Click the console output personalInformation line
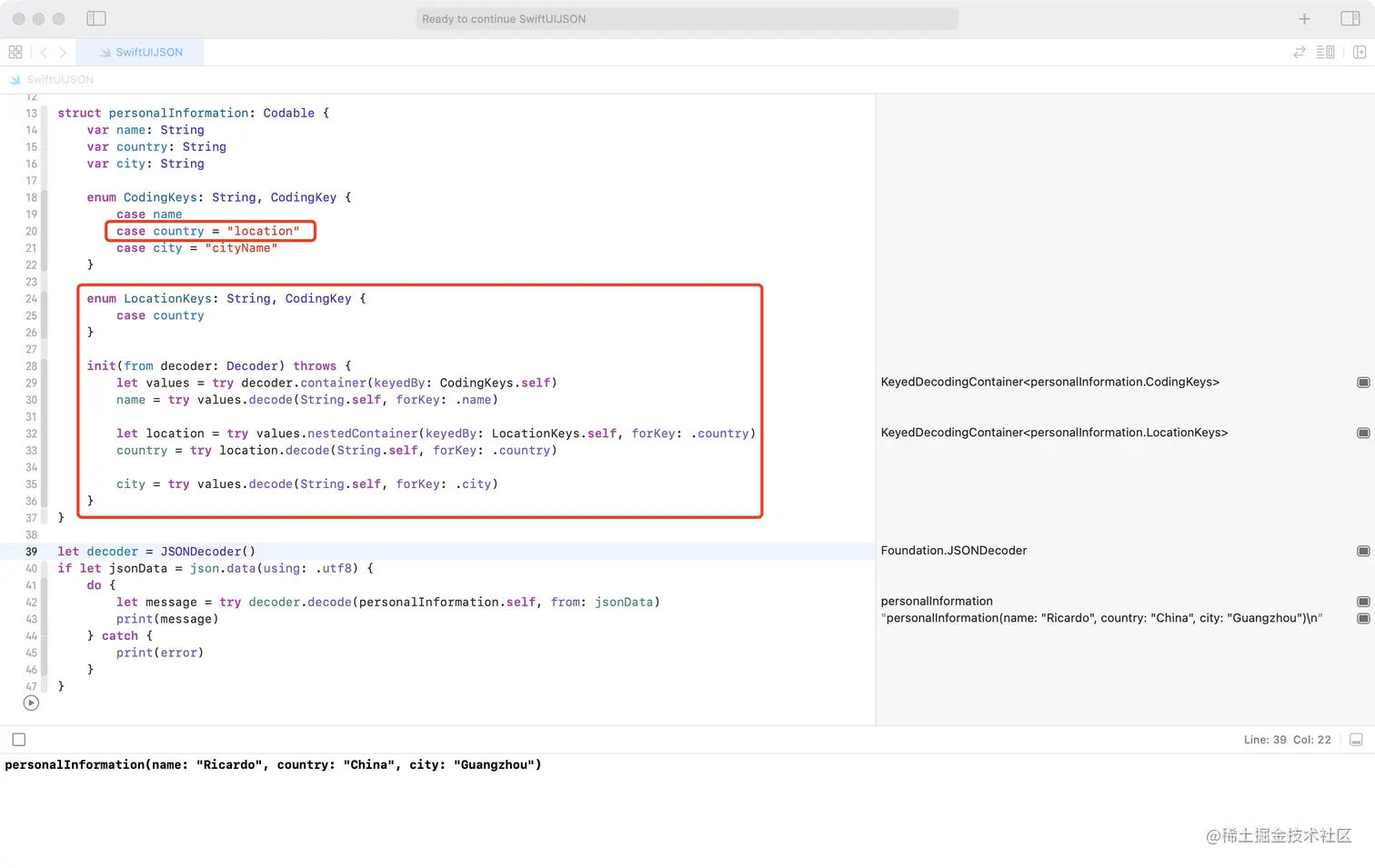Screen dimensions: 1375x868 (273, 764)
